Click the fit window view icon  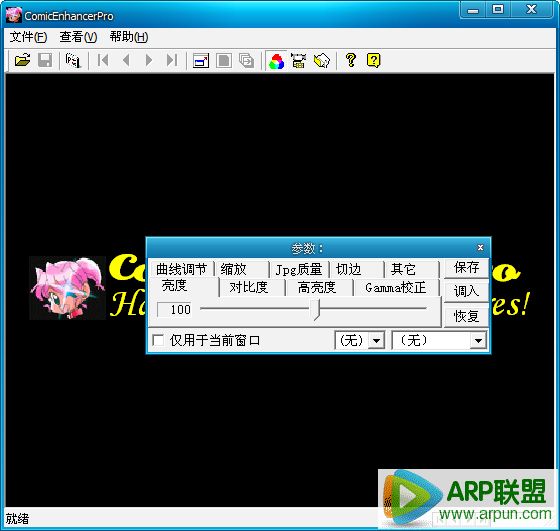201,60
